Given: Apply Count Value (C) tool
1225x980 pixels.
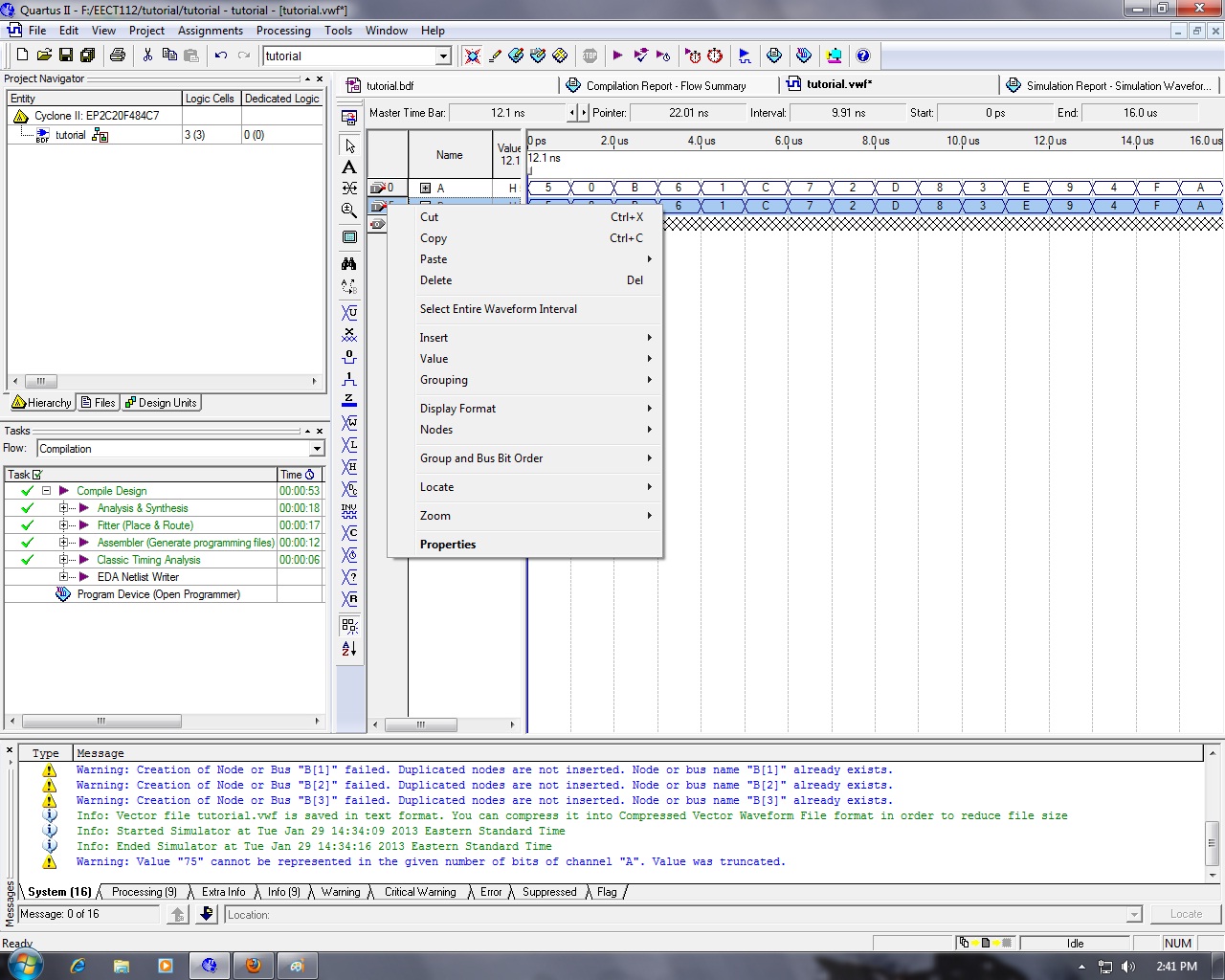Looking at the screenshot, I should (349, 533).
